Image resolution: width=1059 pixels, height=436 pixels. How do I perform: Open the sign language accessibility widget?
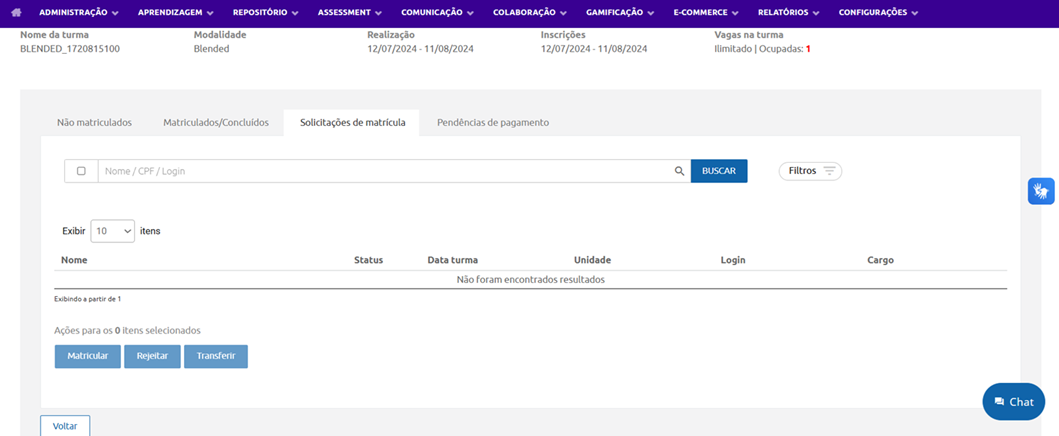pyautogui.click(x=1041, y=191)
